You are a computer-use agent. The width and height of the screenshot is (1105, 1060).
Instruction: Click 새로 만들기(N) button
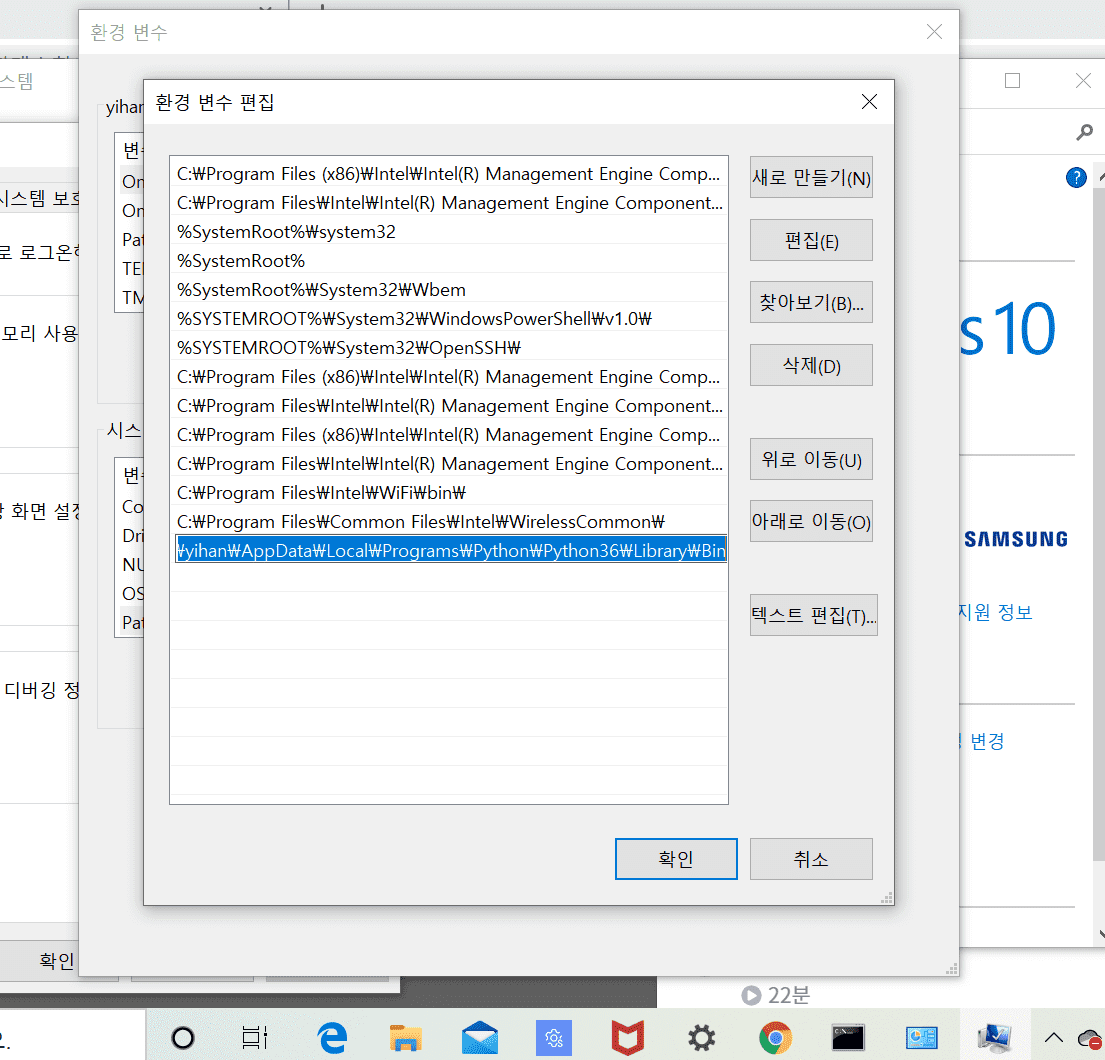[x=811, y=178]
